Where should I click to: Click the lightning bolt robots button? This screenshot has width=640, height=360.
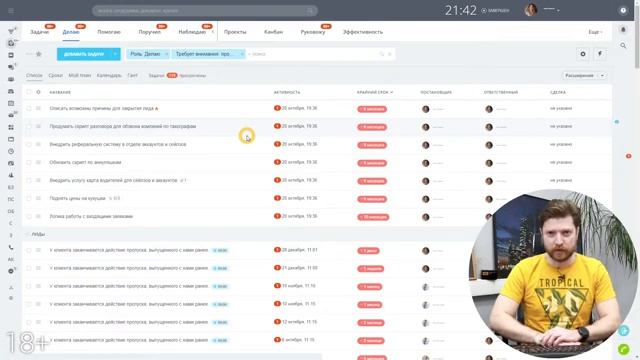pos(600,54)
